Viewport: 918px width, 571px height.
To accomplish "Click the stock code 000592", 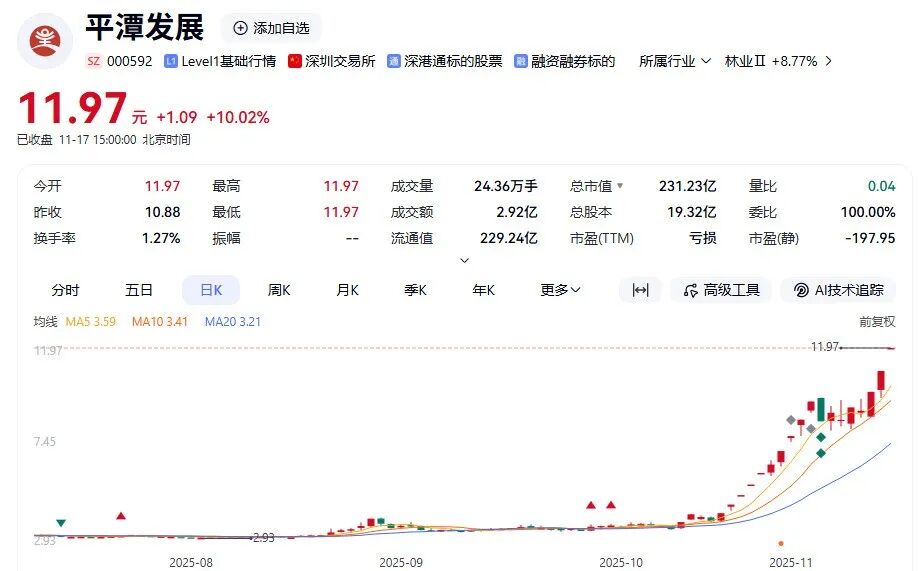I will [x=129, y=61].
